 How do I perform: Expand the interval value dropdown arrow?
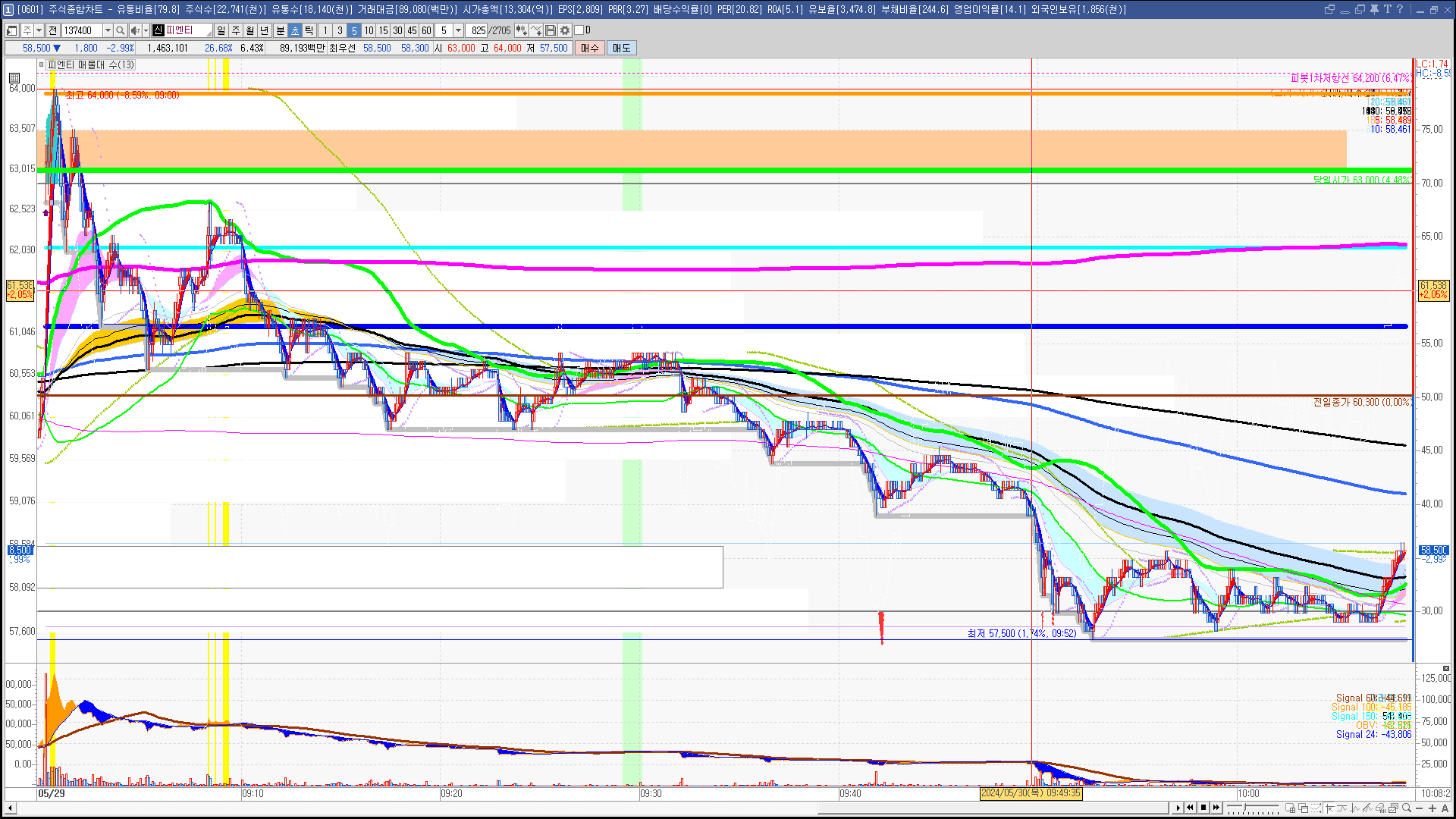click(458, 30)
